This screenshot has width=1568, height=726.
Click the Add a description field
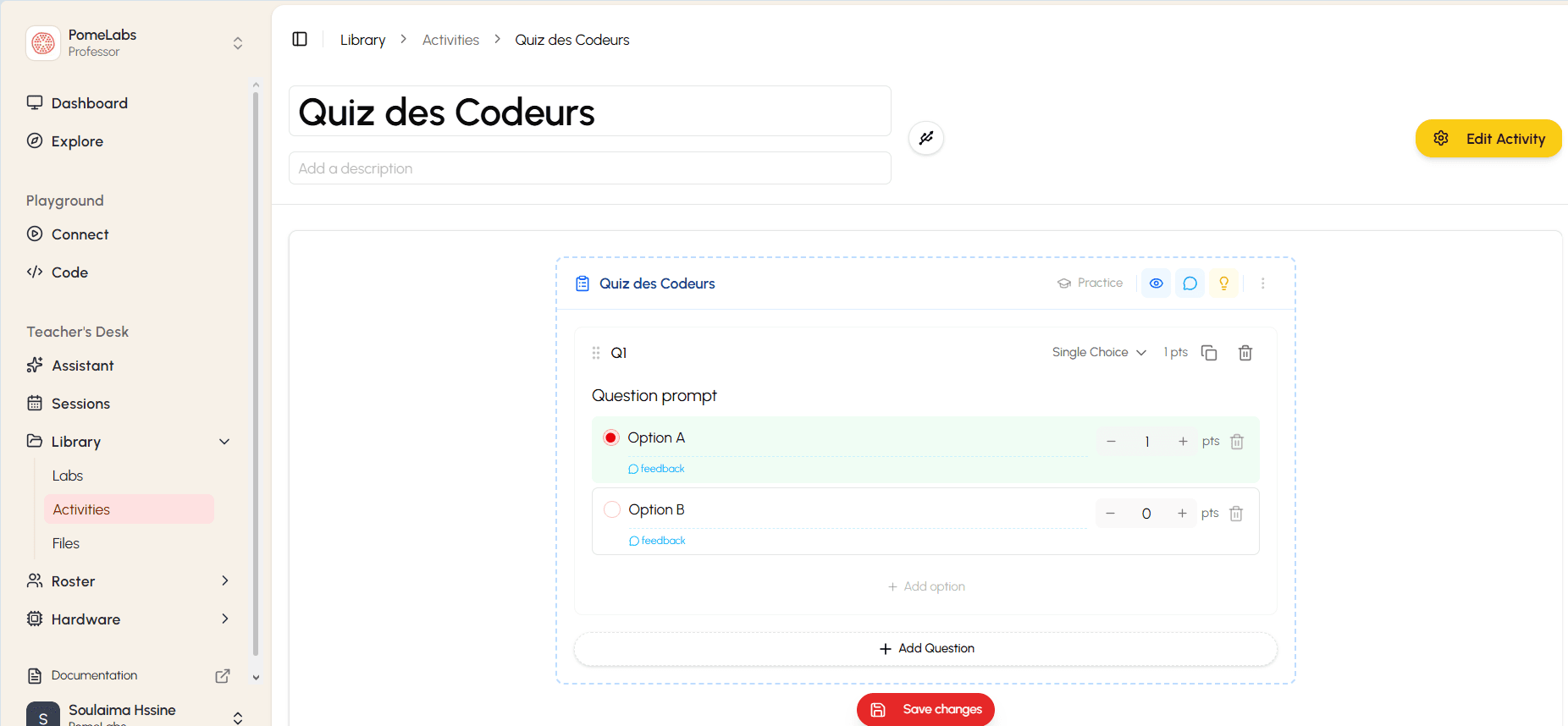pos(589,168)
